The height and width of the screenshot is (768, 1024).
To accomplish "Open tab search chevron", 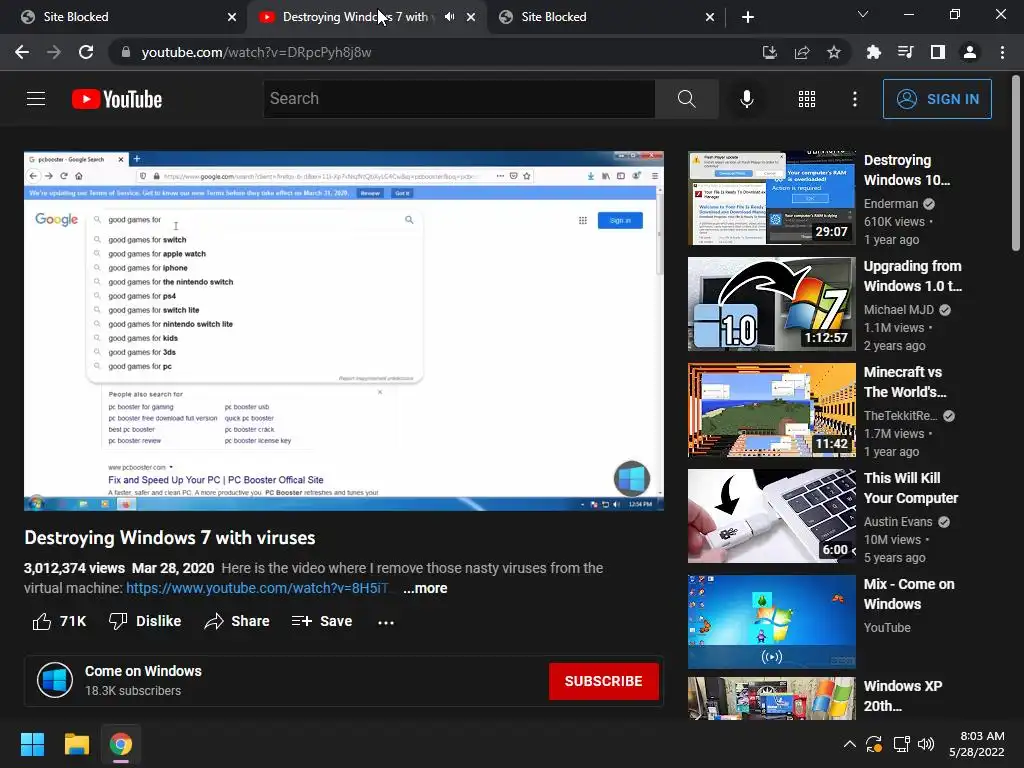I will tap(863, 14).
